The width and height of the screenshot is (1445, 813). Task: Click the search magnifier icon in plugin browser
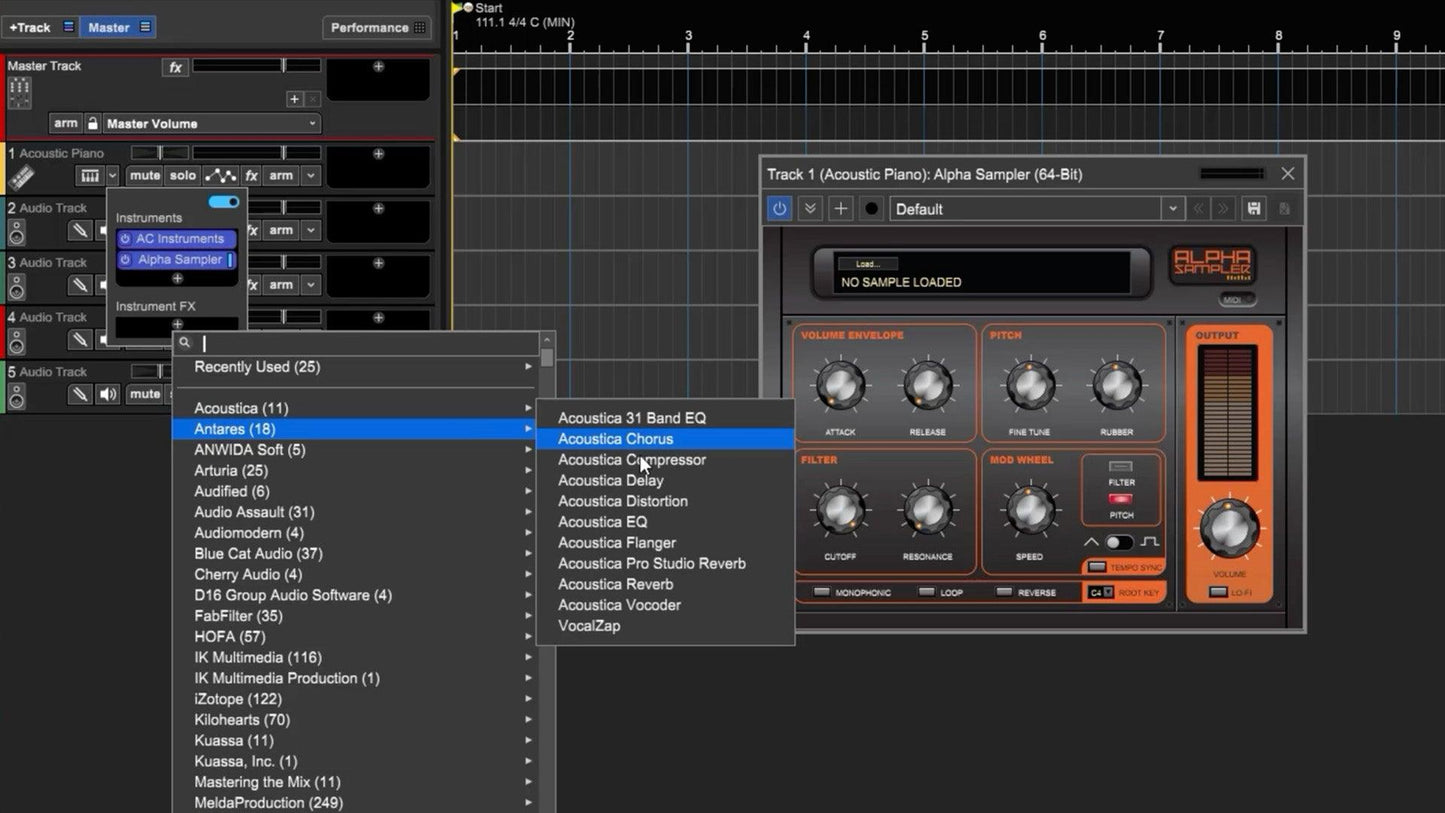click(x=185, y=342)
